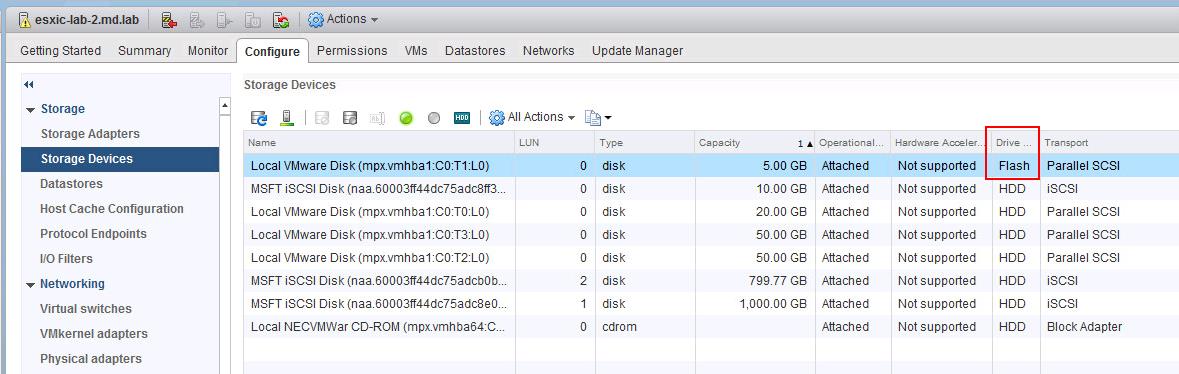Open the Update Manager tab
This screenshot has height=374, width=1179.
click(x=638, y=51)
